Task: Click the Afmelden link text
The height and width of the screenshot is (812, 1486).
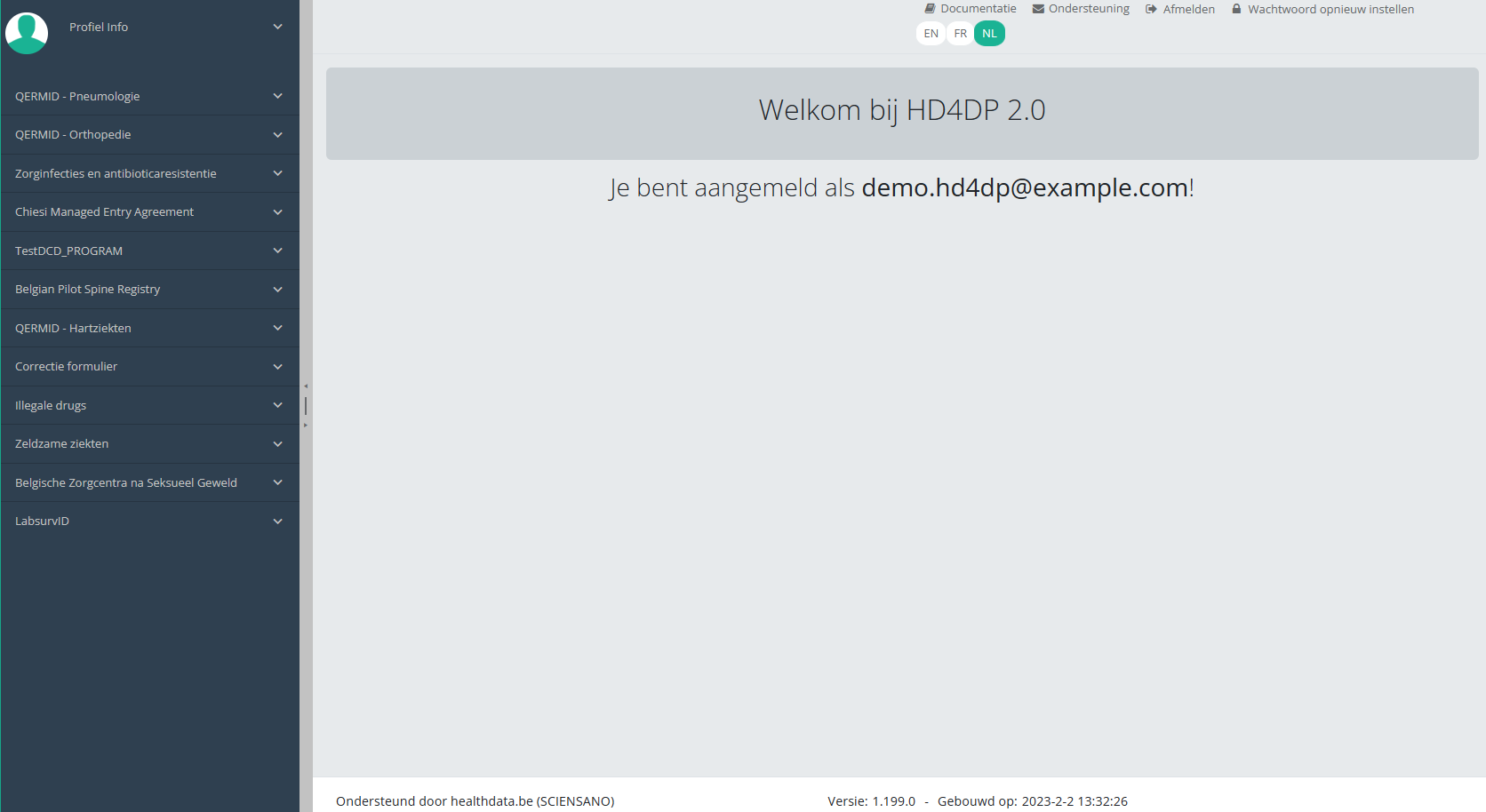Action: click(1188, 9)
